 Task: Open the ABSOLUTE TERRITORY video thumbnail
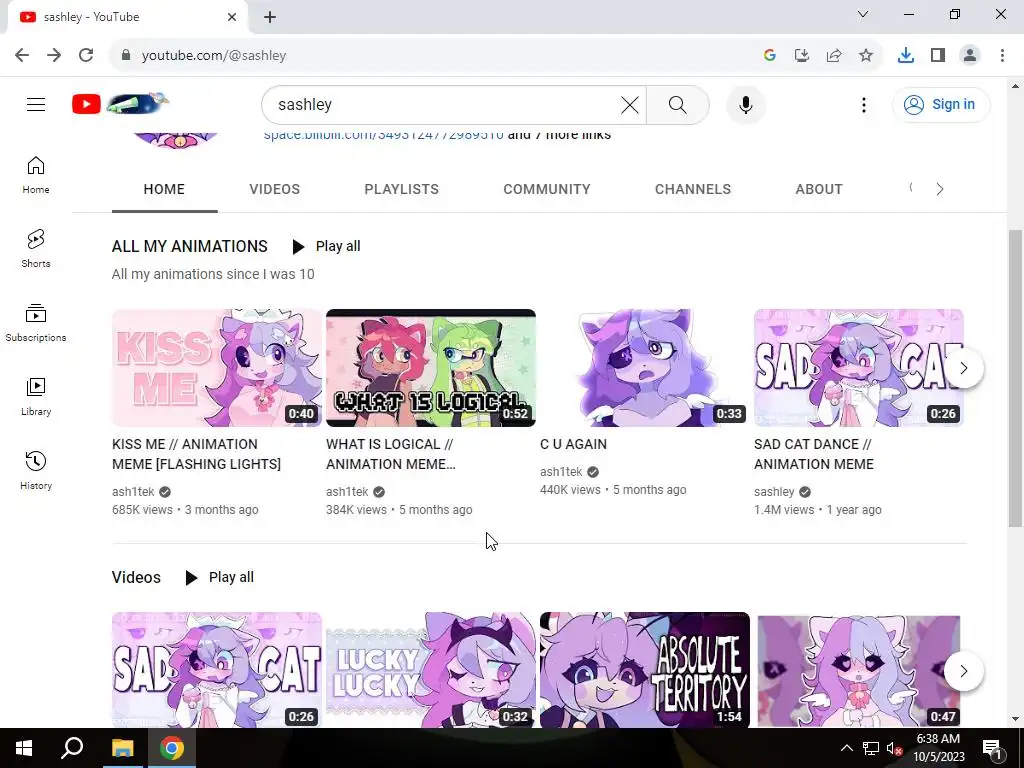pyautogui.click(x=645, y=669)
